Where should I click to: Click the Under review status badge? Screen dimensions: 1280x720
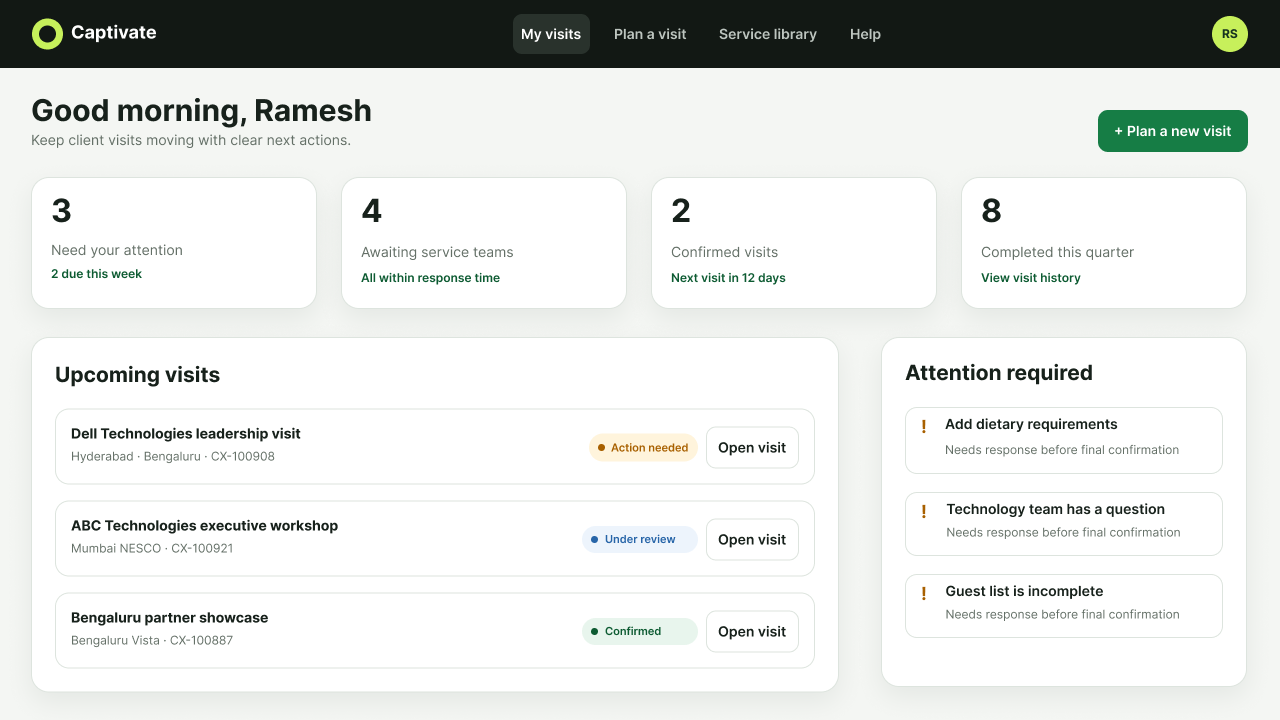click(x=640, y=540)
